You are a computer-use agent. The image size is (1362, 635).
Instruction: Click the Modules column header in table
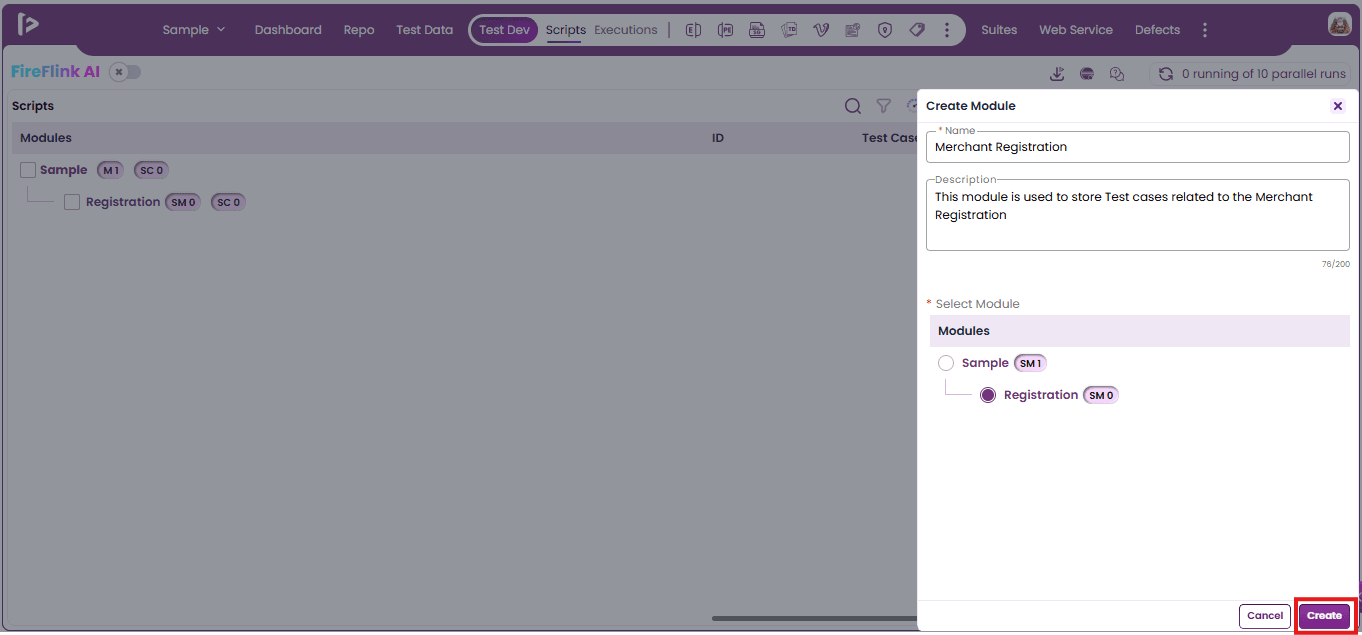[46, 138]
